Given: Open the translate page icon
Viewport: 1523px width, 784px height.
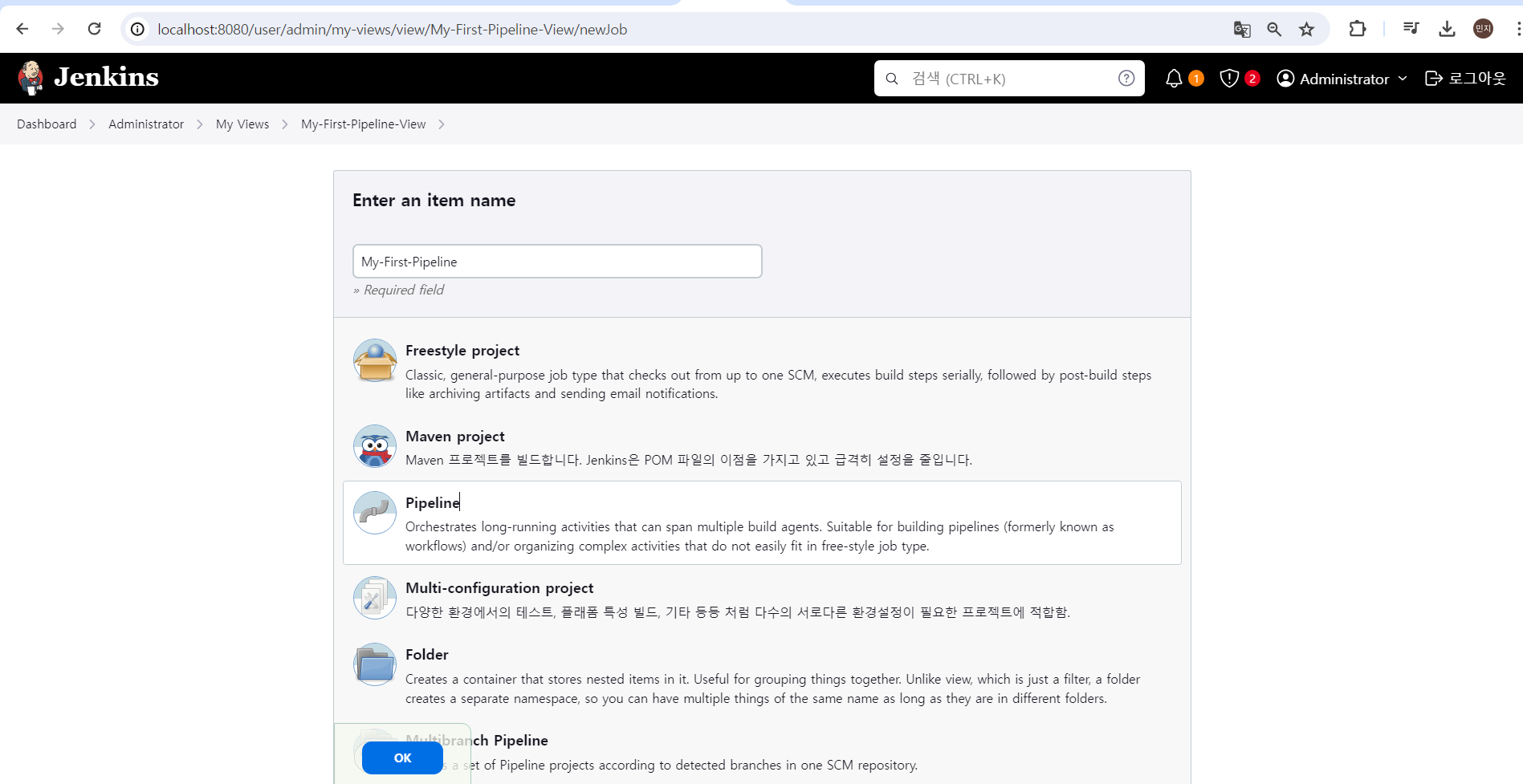Looking at the screenshot, I should 1242,30.
